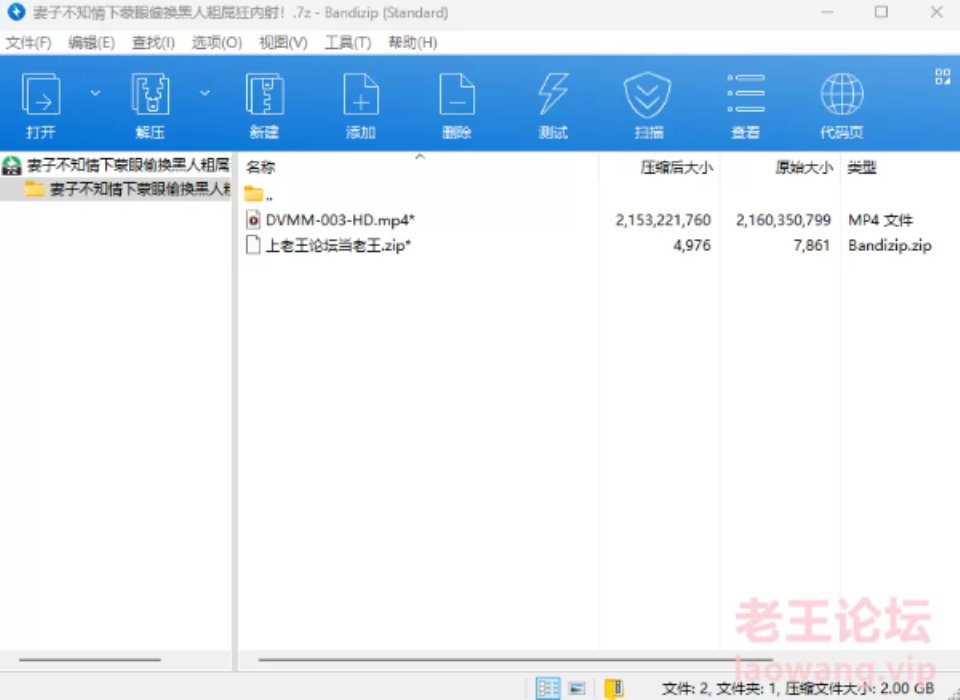This screenshot has width=960, height=700.
Task: Start the Scan (扫描) shield tool
Action: pos(648,95)
